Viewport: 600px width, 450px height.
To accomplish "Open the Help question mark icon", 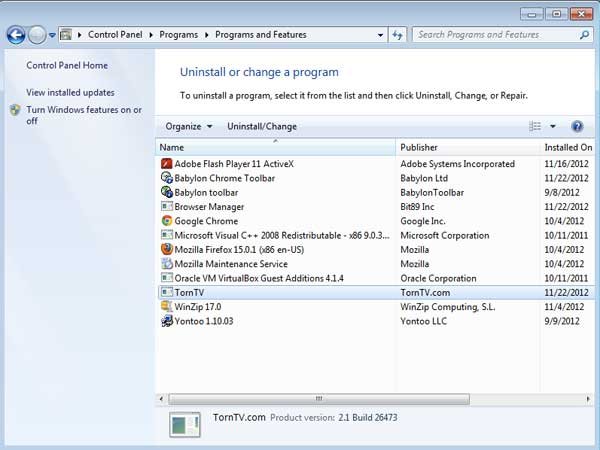I will point(577,126).
